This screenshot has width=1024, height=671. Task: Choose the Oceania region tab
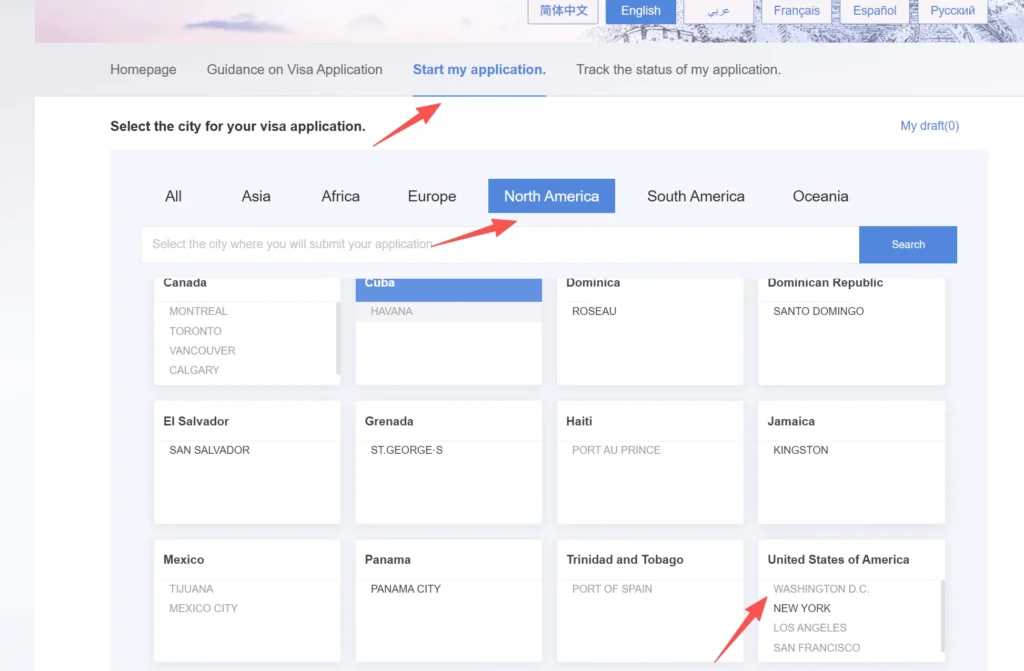pyautogui.click(x=820, y=196)
